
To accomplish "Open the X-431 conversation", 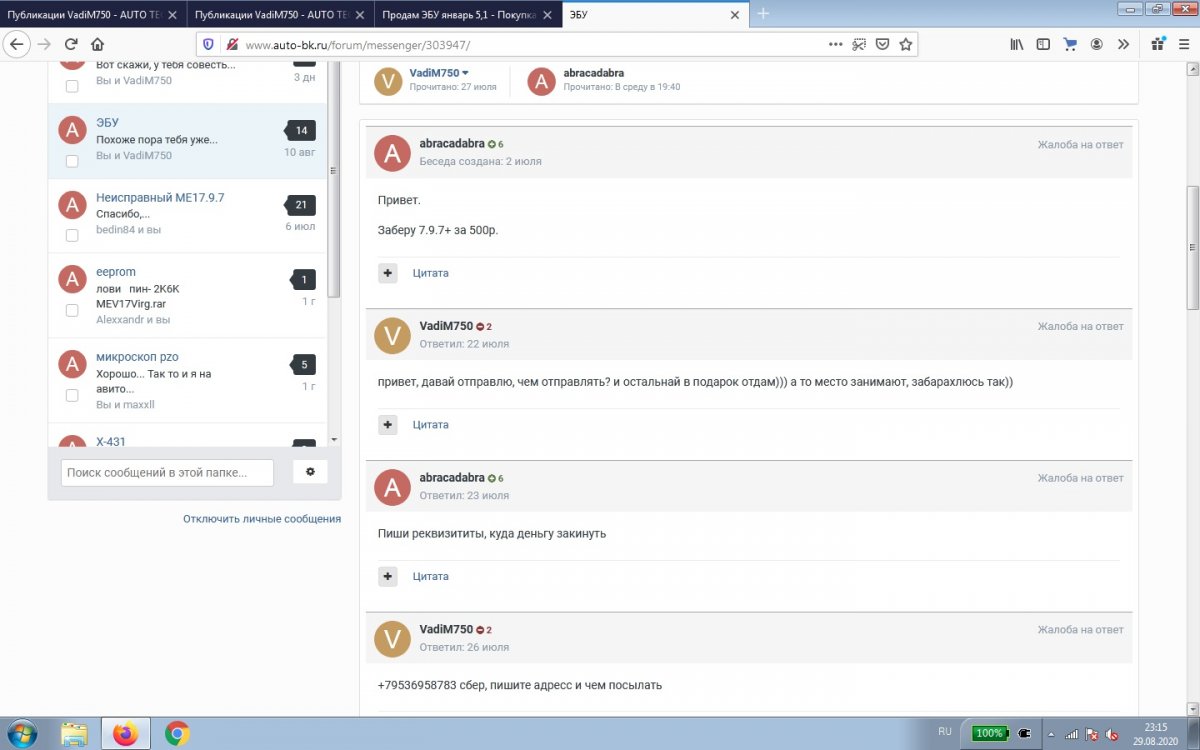I will pos(111,441).
